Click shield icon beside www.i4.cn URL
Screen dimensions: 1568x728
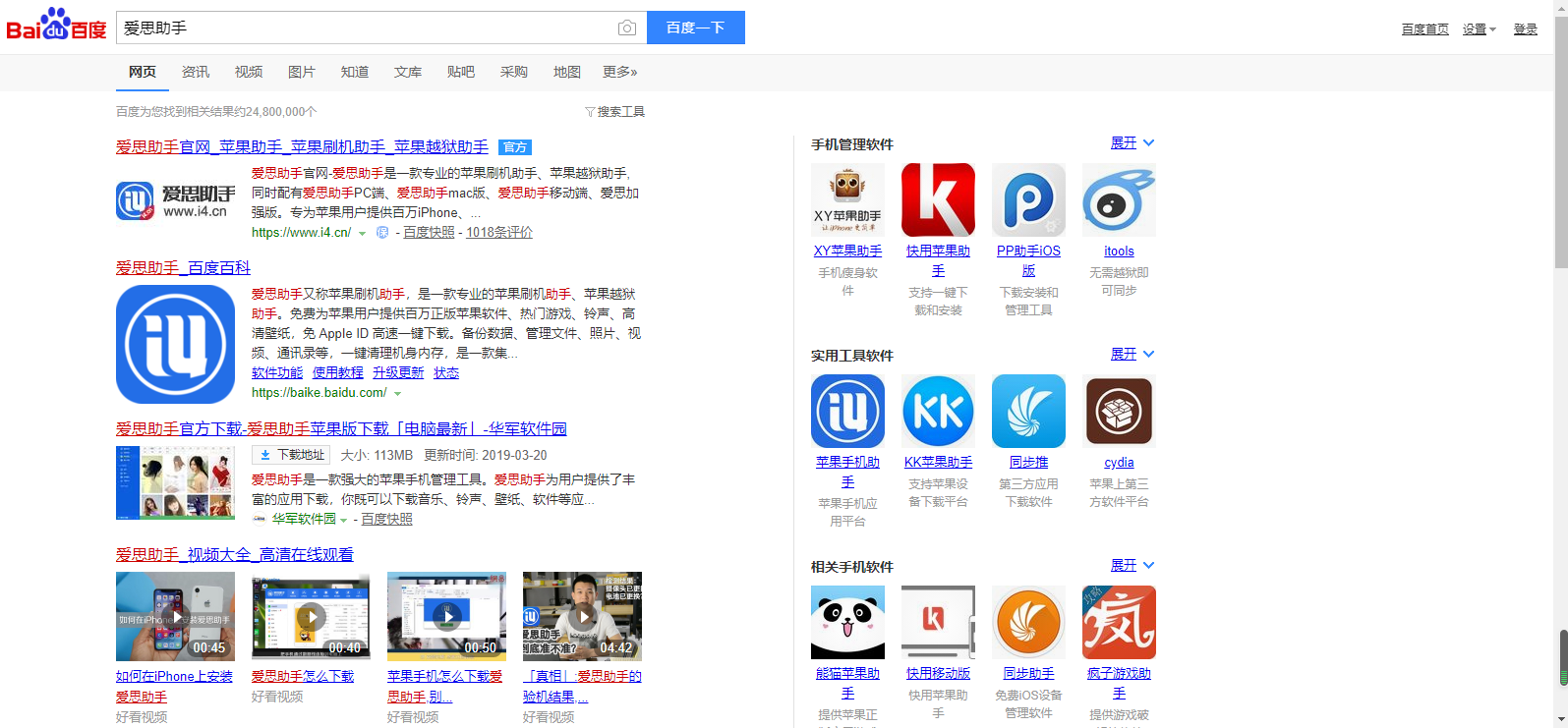(x=382, y=233)
